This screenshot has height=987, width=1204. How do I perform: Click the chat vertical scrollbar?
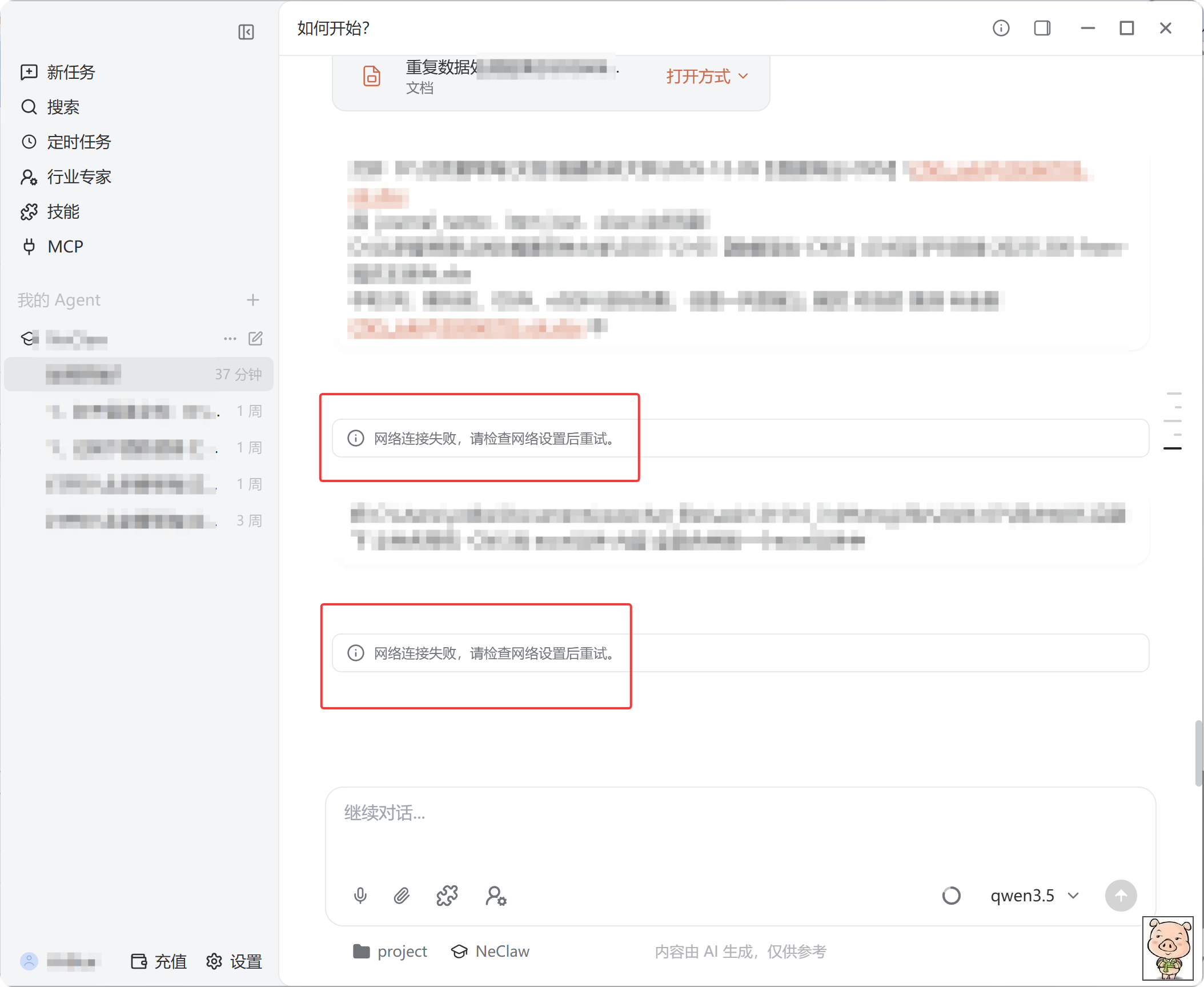coord(1198,754)
